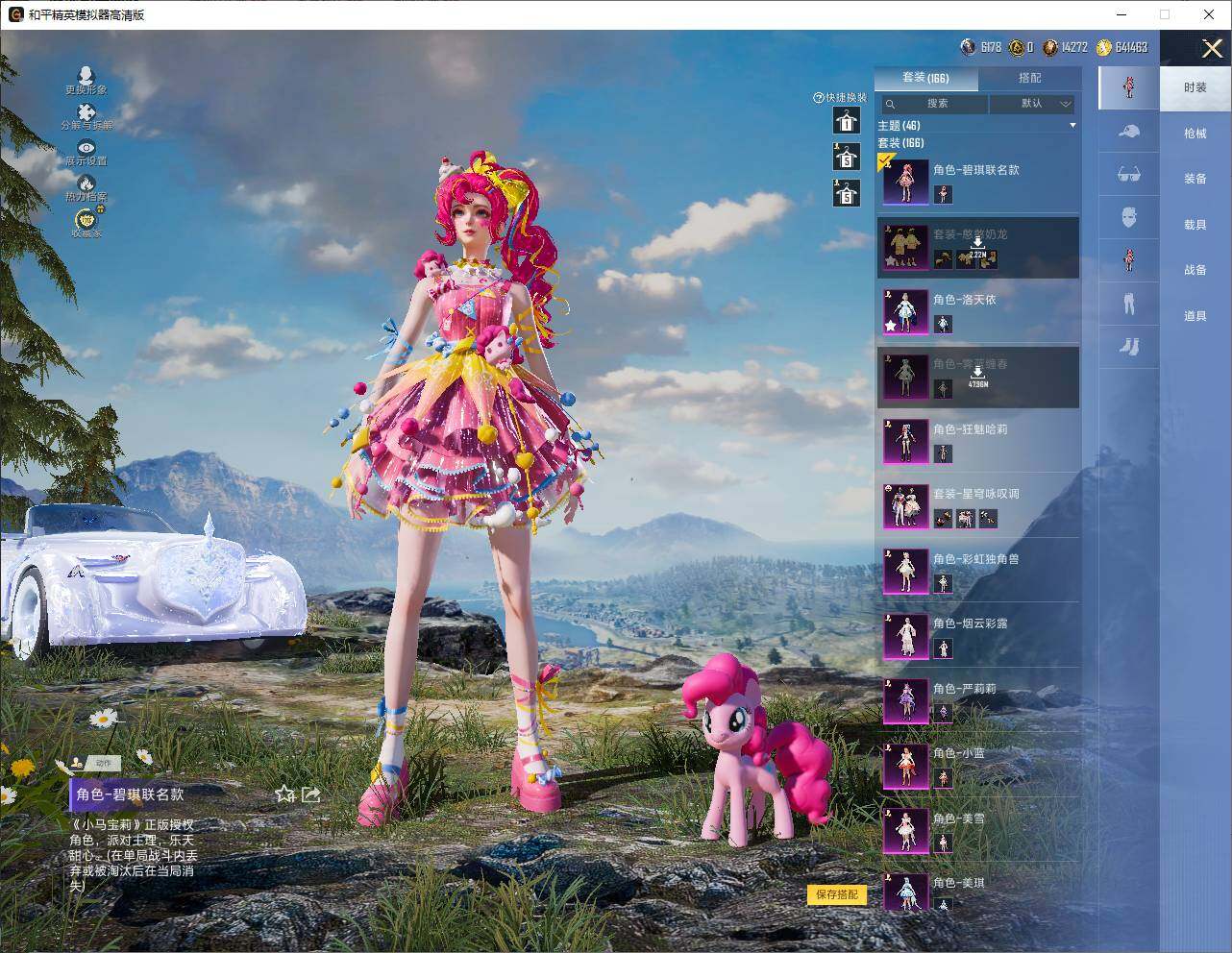Click first item icon under 套装-星穹咏叹调

[x=943, y=519]
